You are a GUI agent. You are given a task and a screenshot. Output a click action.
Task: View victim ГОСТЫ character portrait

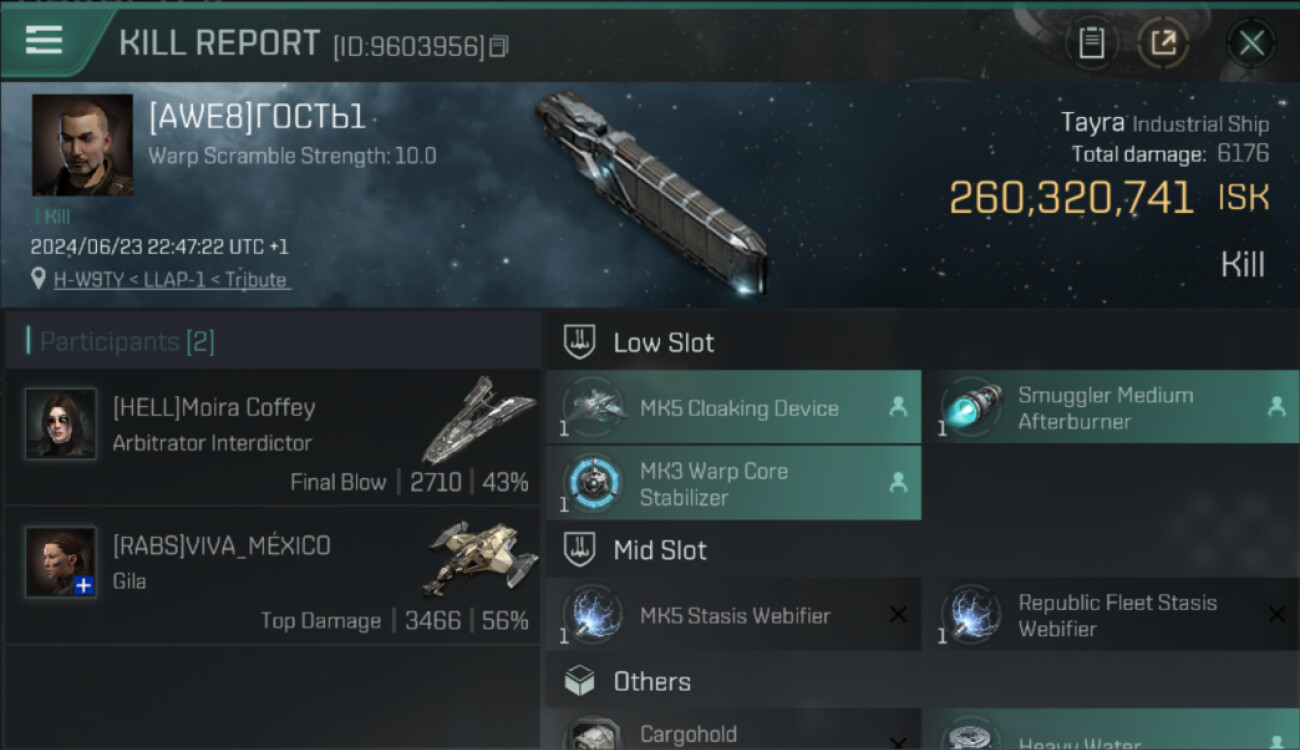[x=82, y=145]
